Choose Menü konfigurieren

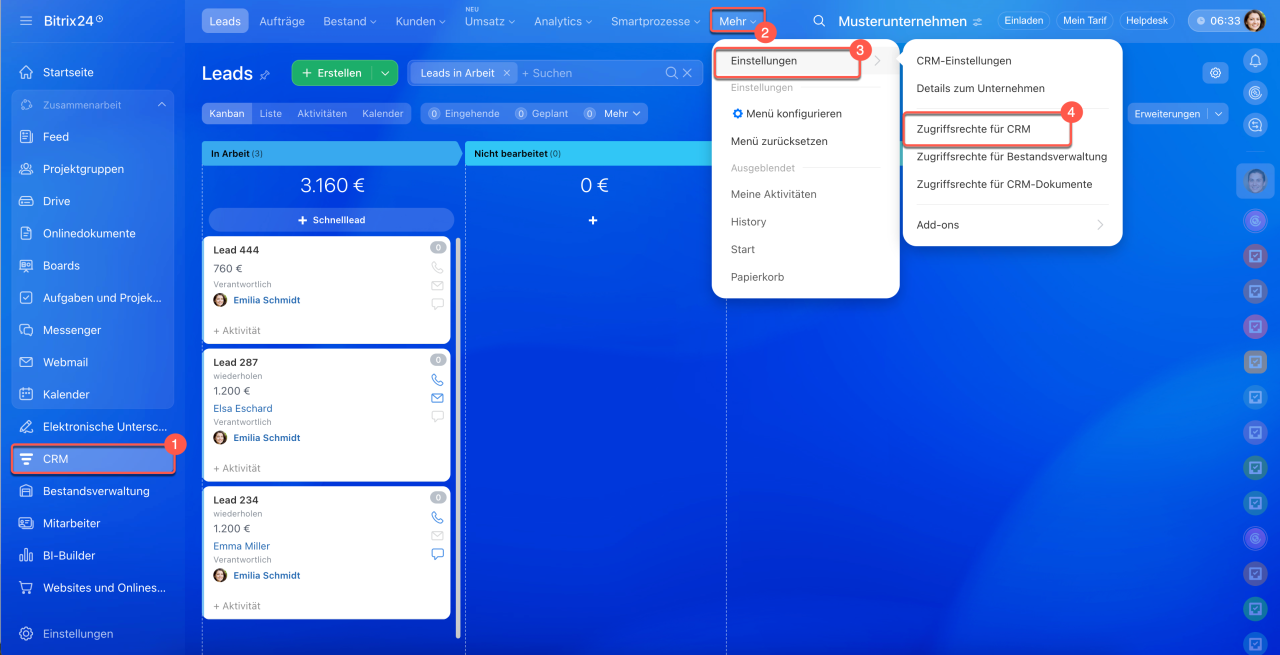[786, 114]
